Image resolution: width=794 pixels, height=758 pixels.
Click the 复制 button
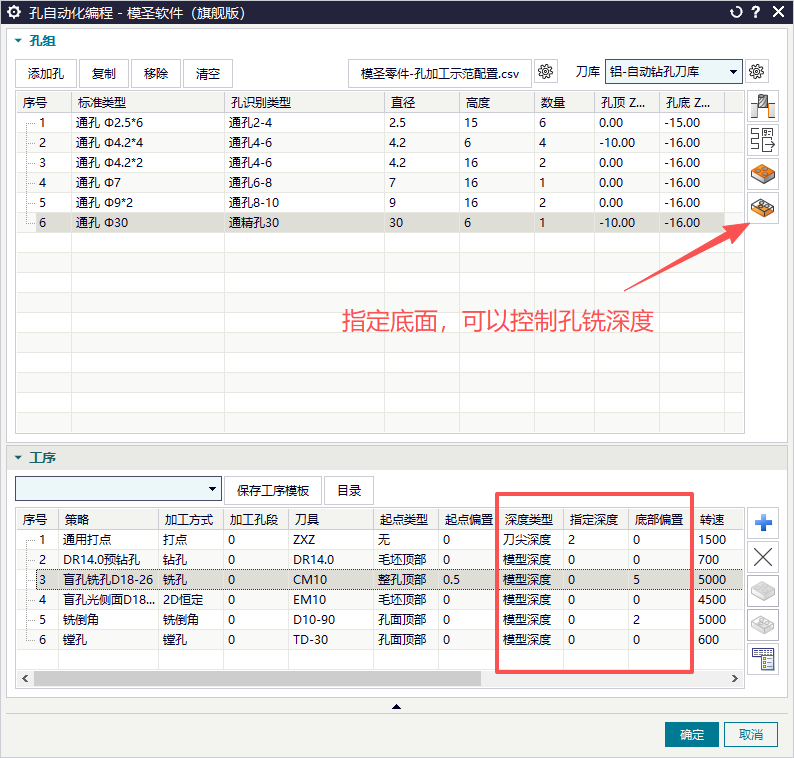click(x=104, y=73)
